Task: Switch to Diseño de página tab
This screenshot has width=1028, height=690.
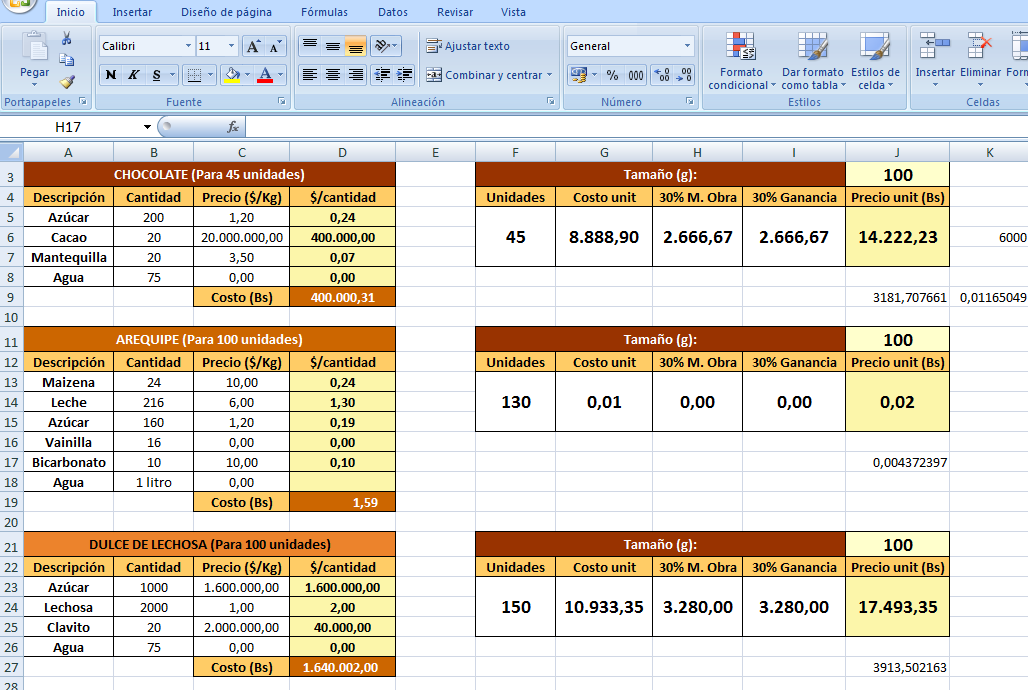Action: pyautogui.click(x=226, y=12)
